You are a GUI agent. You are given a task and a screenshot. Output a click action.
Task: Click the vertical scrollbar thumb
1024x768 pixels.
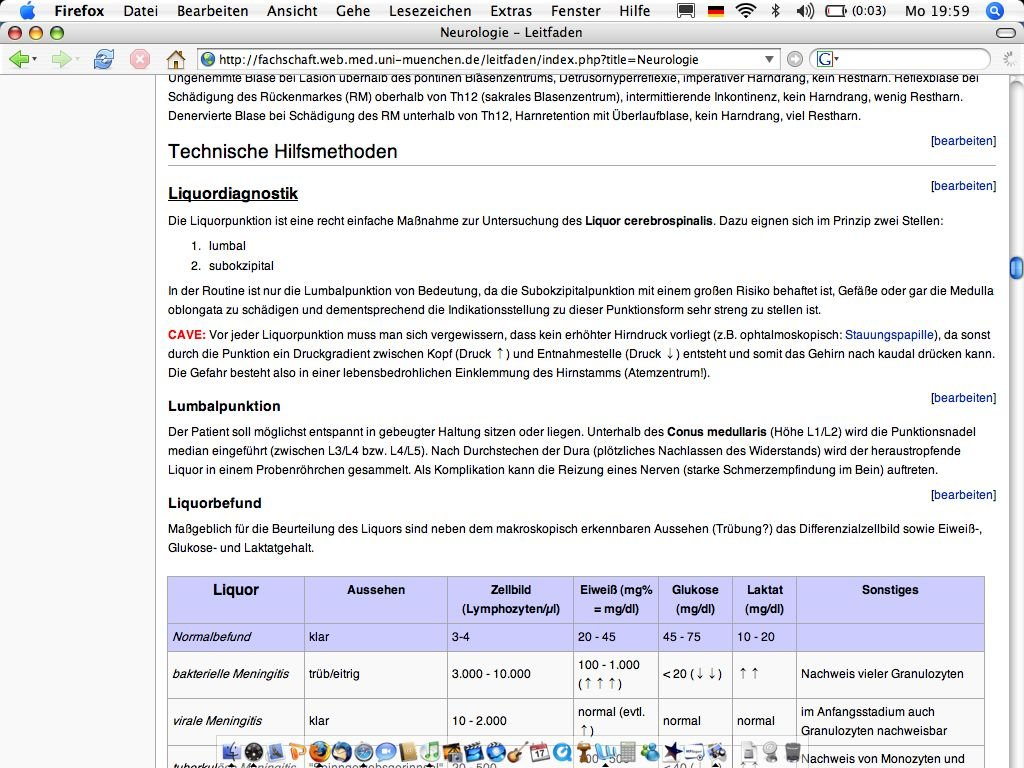1016,268
